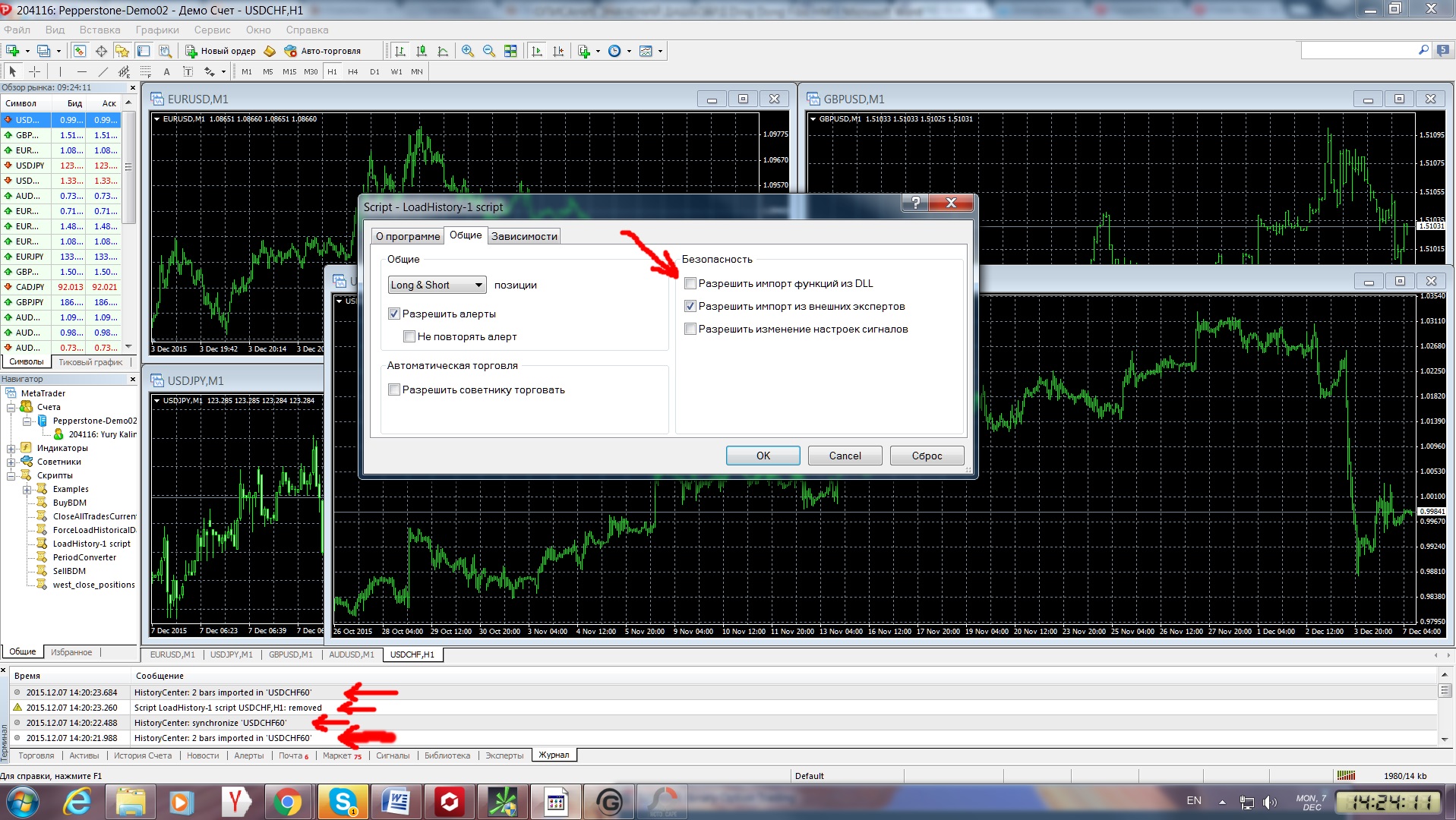Image resolution: width=1456 pixels, height=820 pixels.
Task: Click the Windows Start button
Action: pos(21,802)
